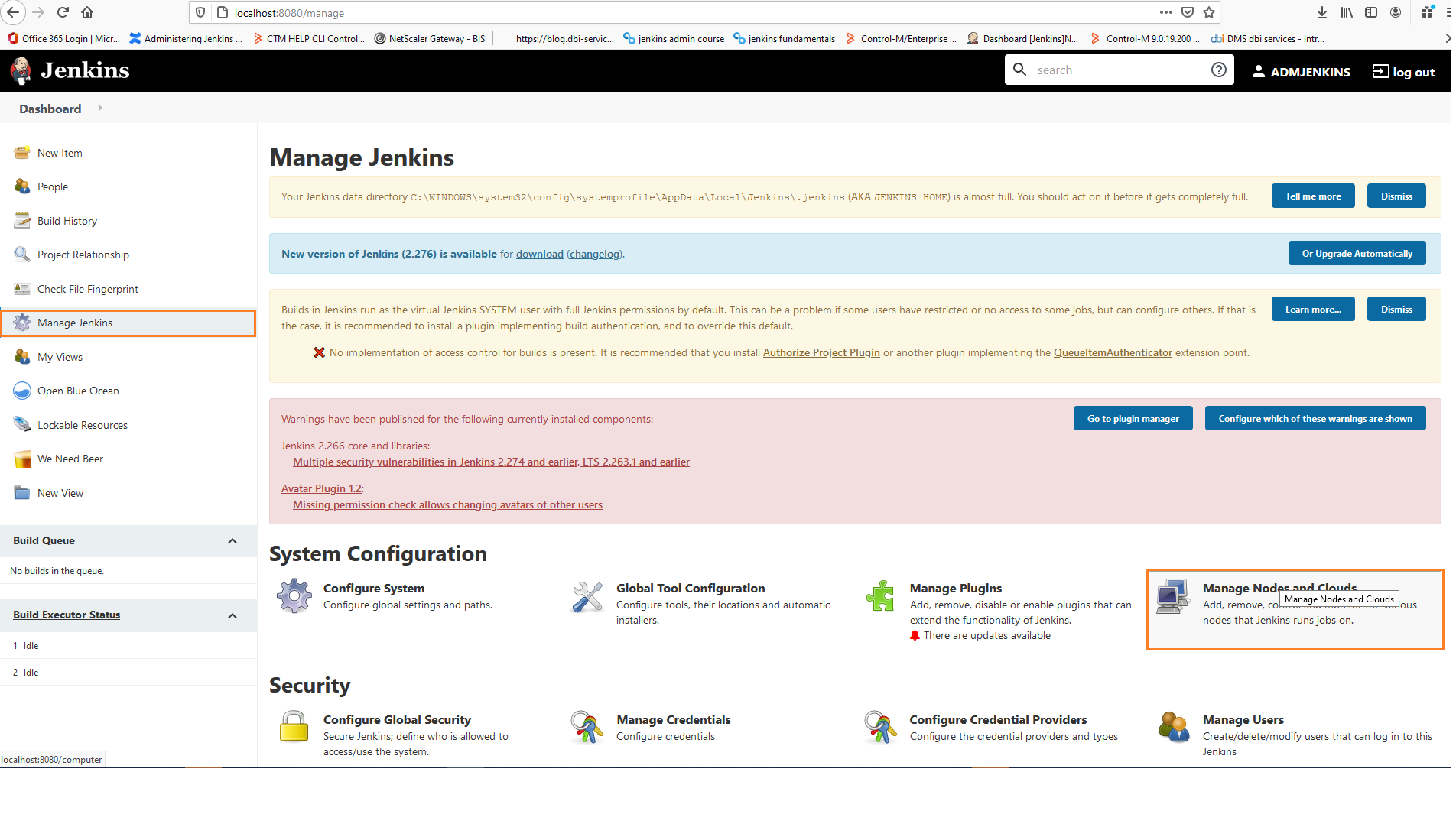Open Missing permission check avatars link
This screenshot has height=824, width=1456.
pyautogui.click(x=447, y=505)
